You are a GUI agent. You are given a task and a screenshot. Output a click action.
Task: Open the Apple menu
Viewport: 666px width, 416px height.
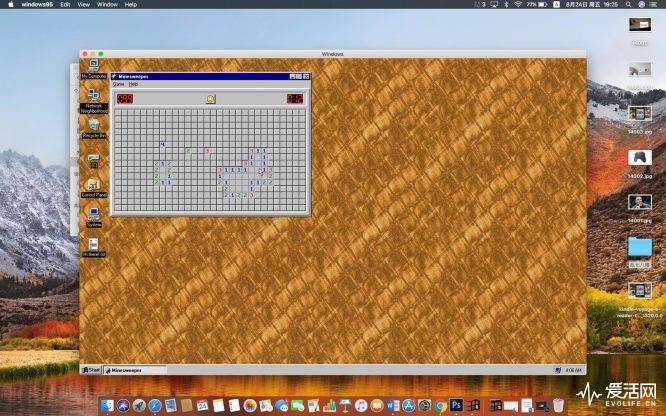11,4
